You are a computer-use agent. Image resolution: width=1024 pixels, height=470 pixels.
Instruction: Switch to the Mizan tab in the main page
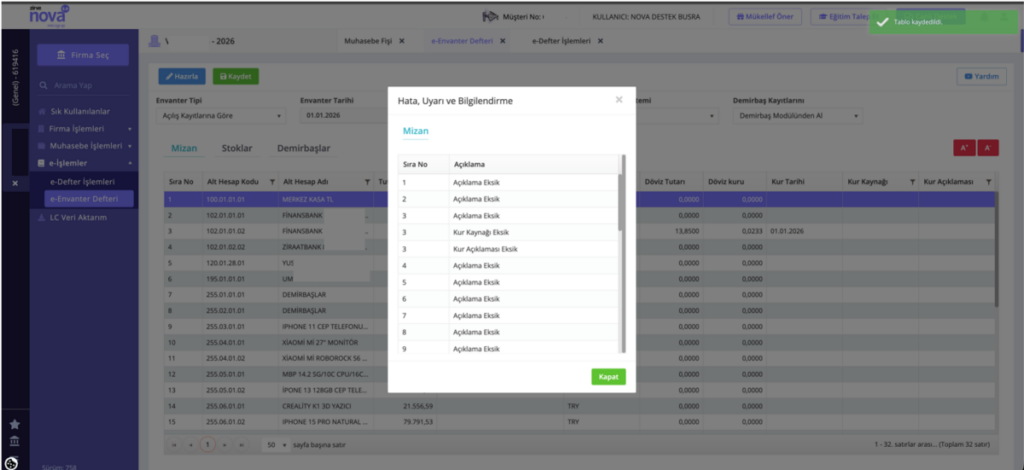(184, 148)
